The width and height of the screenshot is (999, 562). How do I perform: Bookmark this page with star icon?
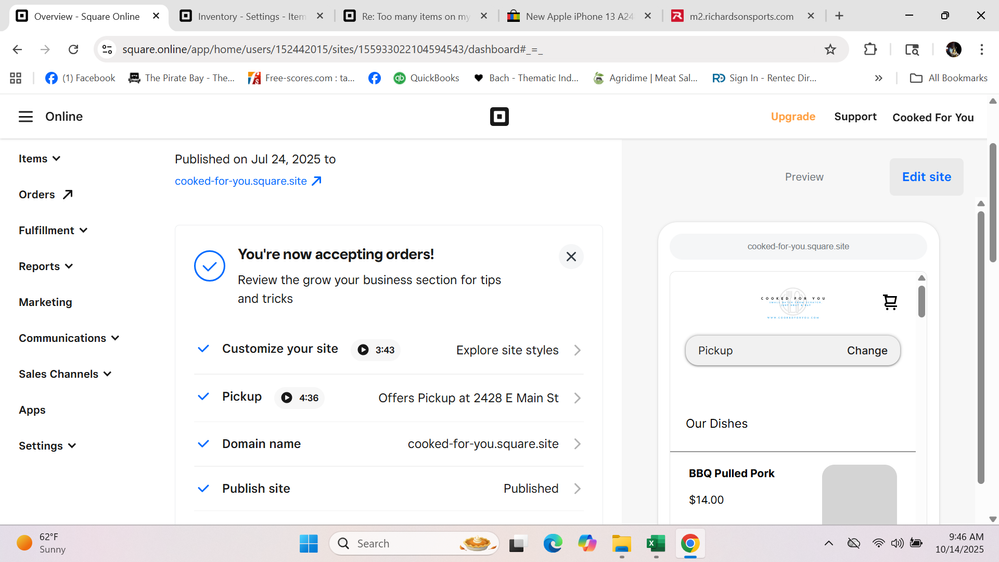point(830,49)
